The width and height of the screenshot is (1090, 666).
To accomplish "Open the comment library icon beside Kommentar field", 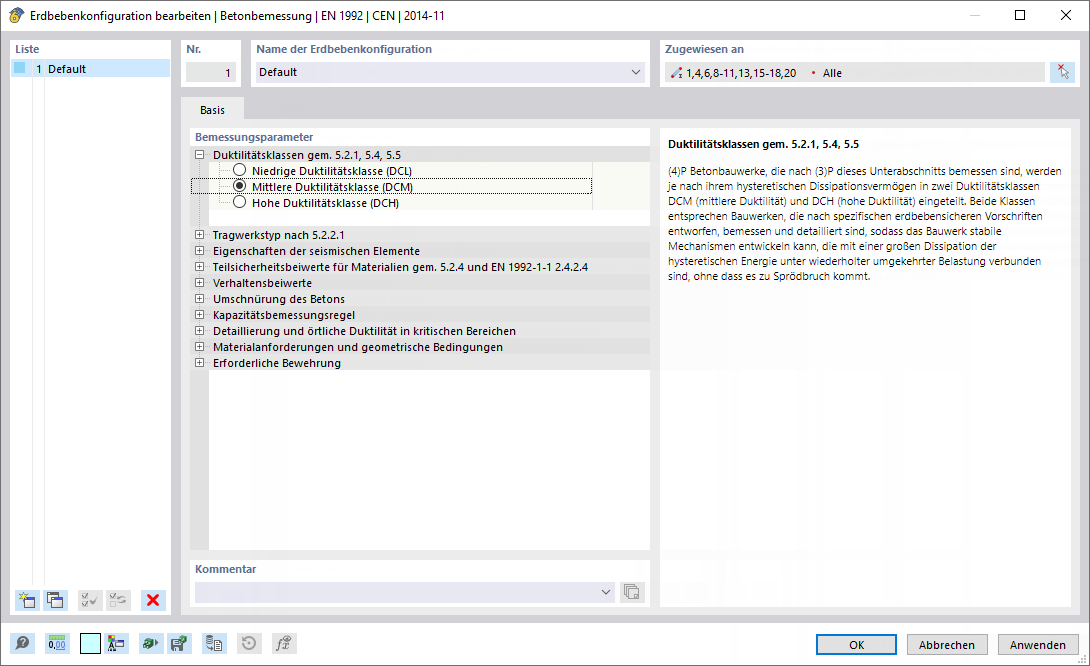I will (x=632, y=591).
